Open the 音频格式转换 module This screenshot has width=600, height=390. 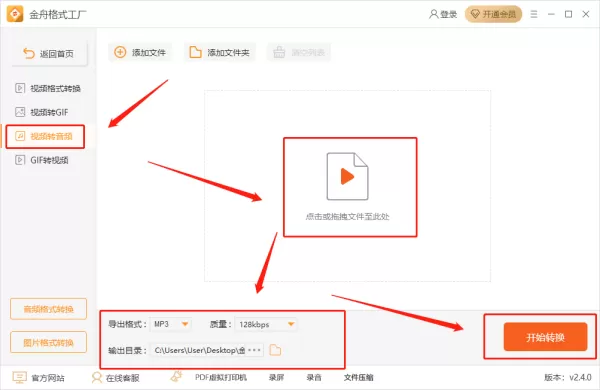[x=49, y=309]
